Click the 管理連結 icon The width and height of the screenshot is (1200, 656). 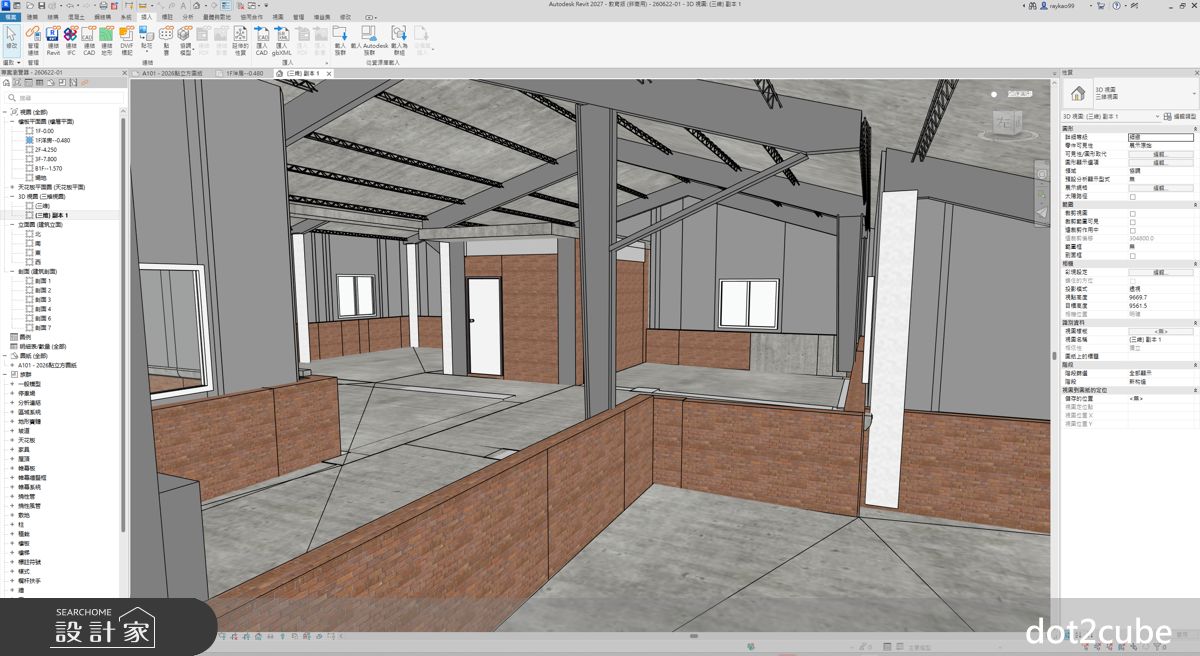click(33, 41)
